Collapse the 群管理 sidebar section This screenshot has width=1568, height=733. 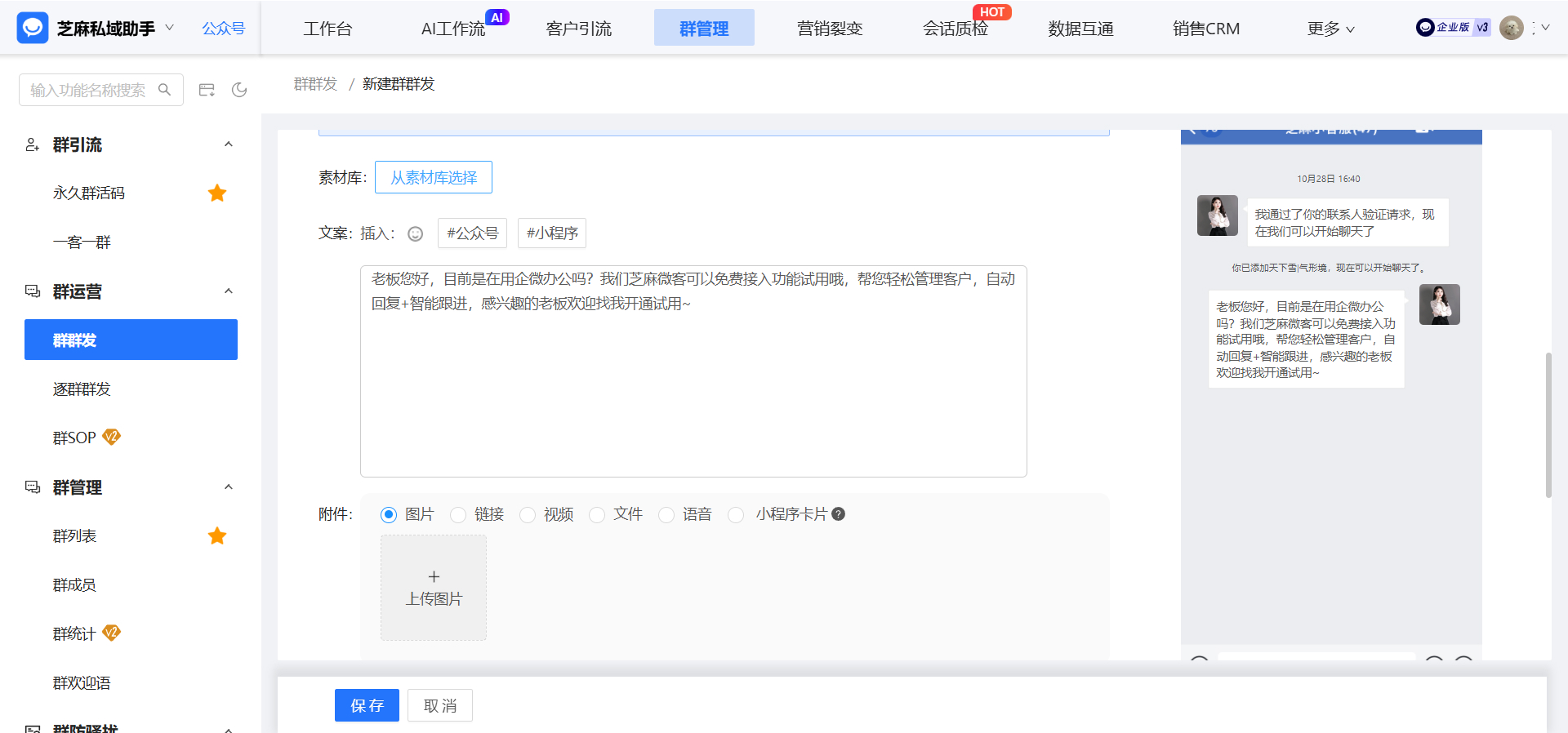(229, 487)
